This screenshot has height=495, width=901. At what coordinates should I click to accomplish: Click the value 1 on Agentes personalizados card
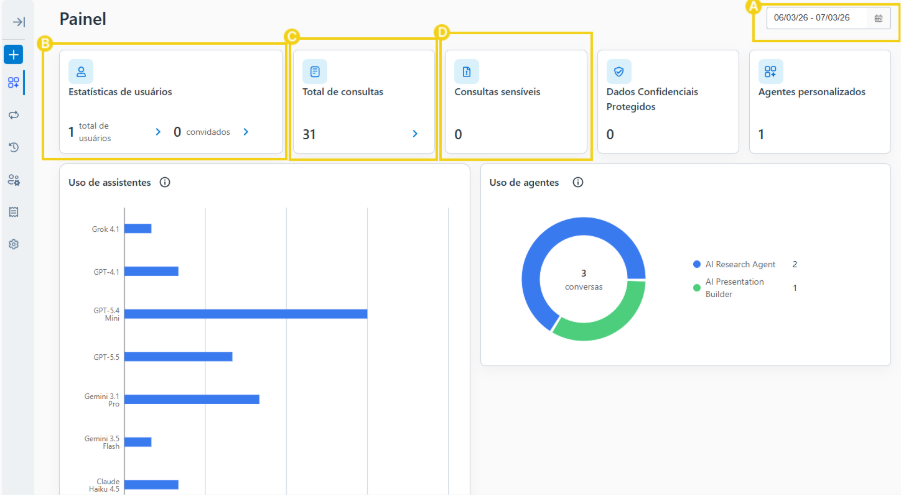[x=761, y=134]
